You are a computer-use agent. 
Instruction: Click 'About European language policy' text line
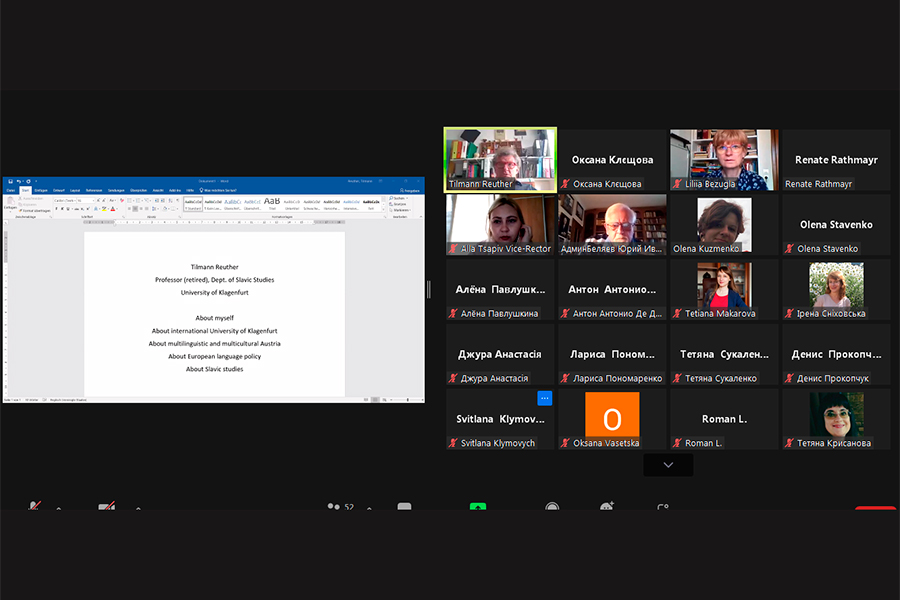(x=215, y=356)
